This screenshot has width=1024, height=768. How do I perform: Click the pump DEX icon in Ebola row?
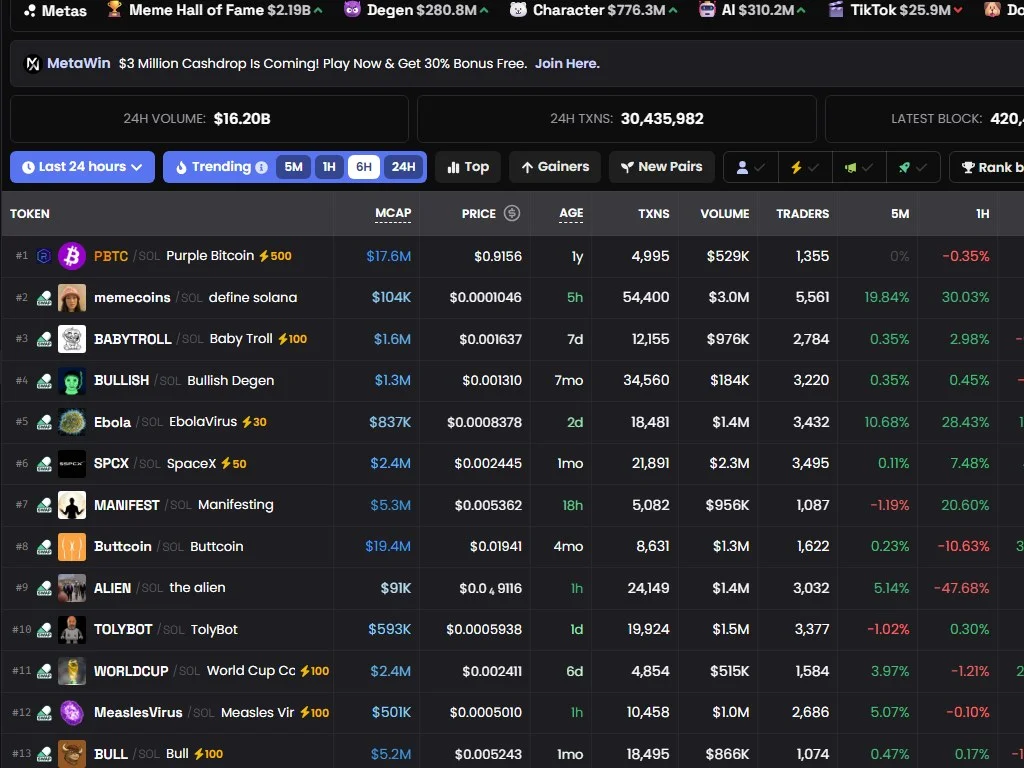(x=44, y=423)
